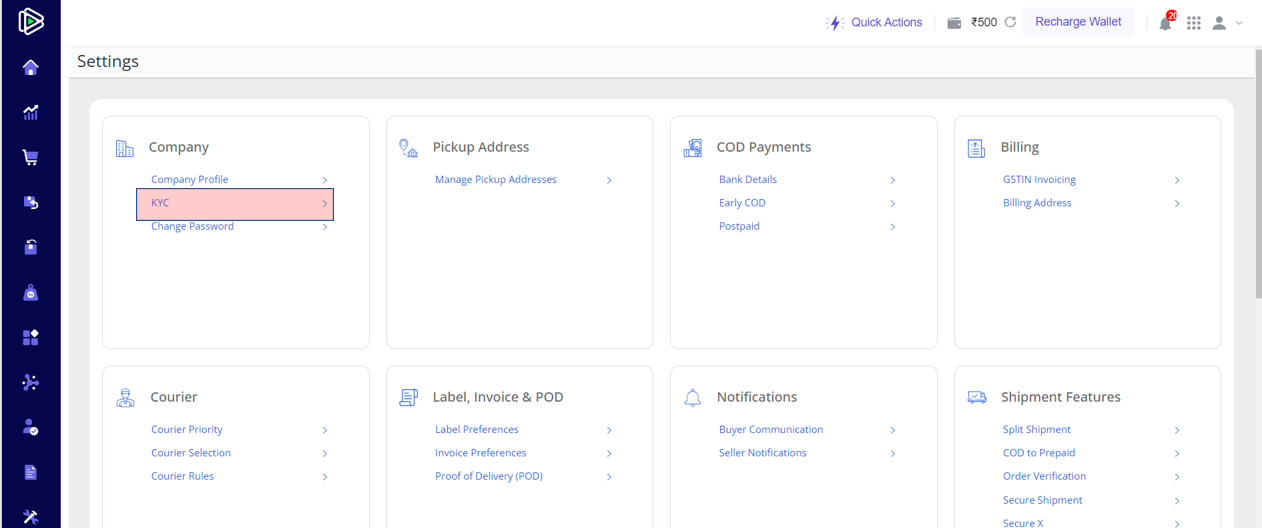Click the lightning bolt Quick Actions icon
The width and height of the screenshot is (1262, 528).
coord(835,22)
